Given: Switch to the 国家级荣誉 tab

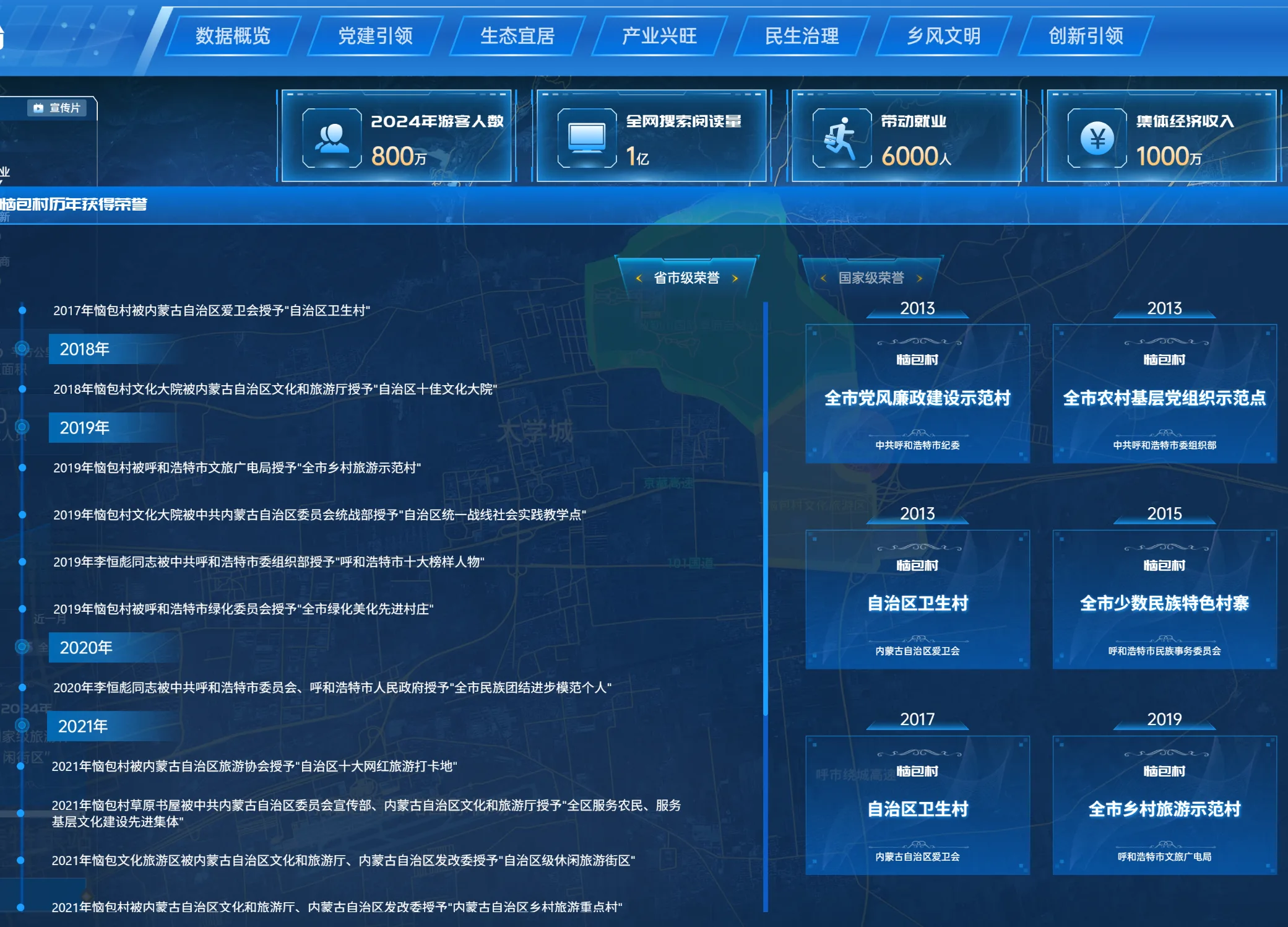Looking at the screenshot, I should point(871,278).
